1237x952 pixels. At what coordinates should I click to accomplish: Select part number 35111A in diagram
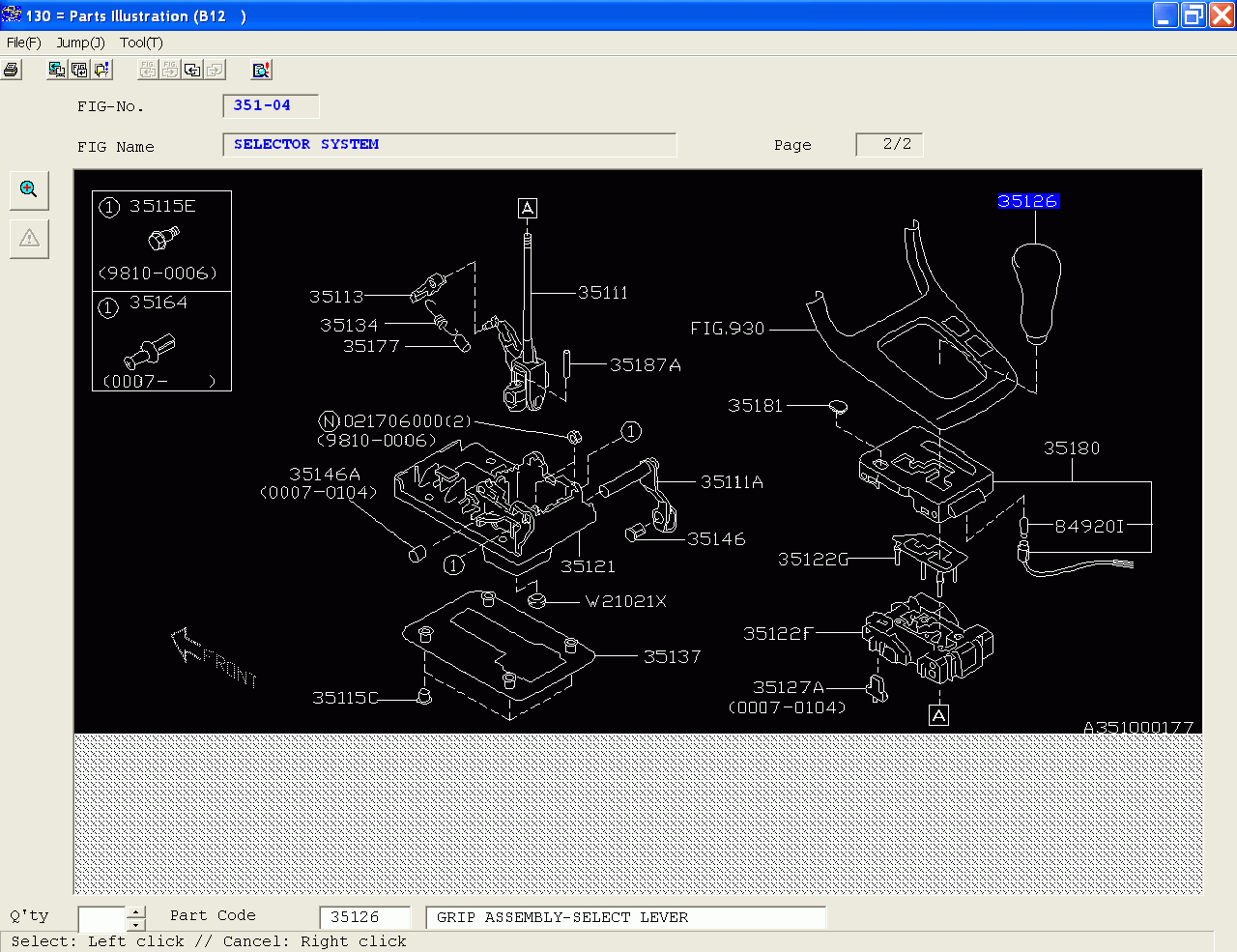pos(732,482)
